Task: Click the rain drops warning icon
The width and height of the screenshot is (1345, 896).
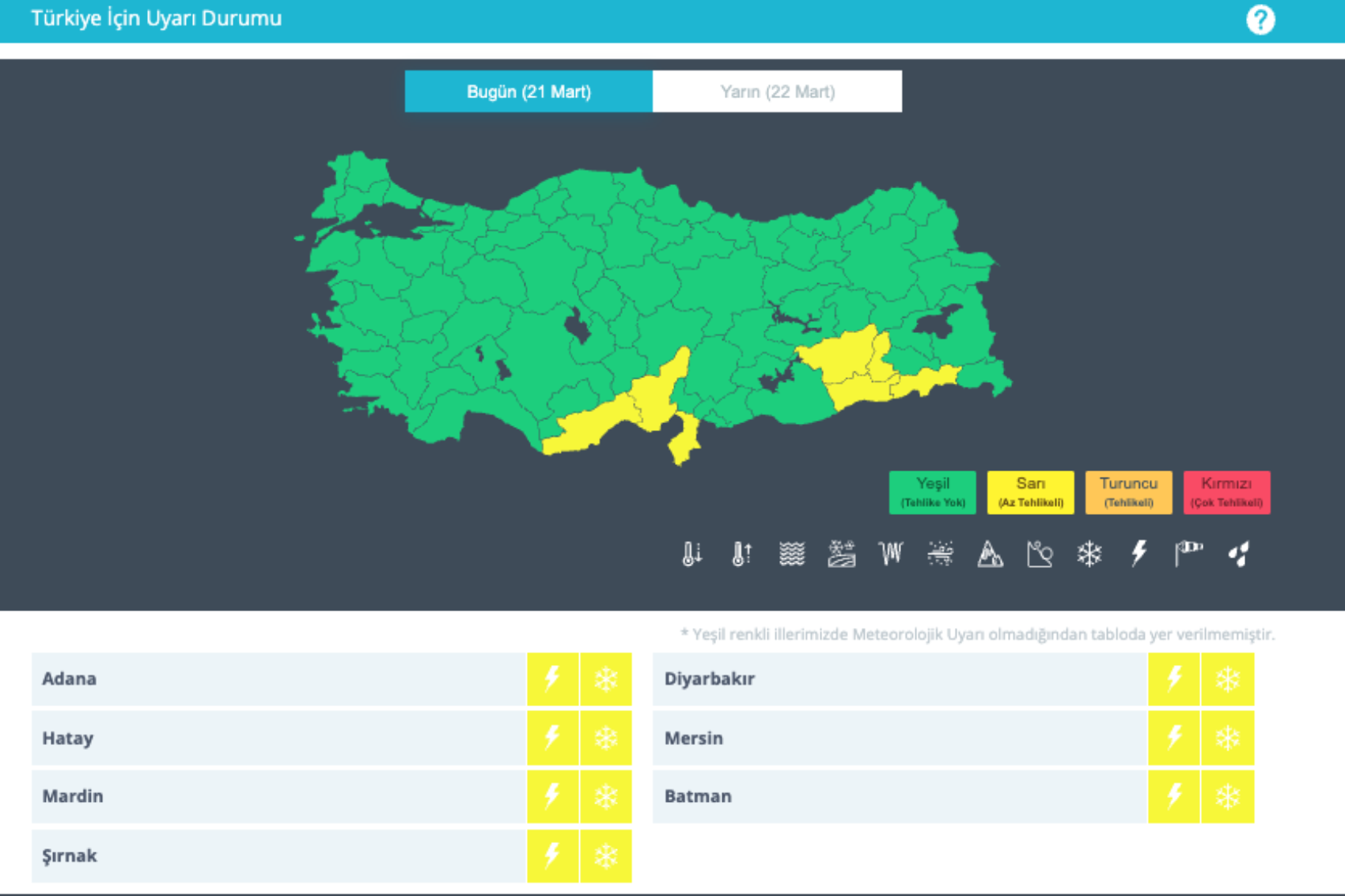Action: (1238, 554)
